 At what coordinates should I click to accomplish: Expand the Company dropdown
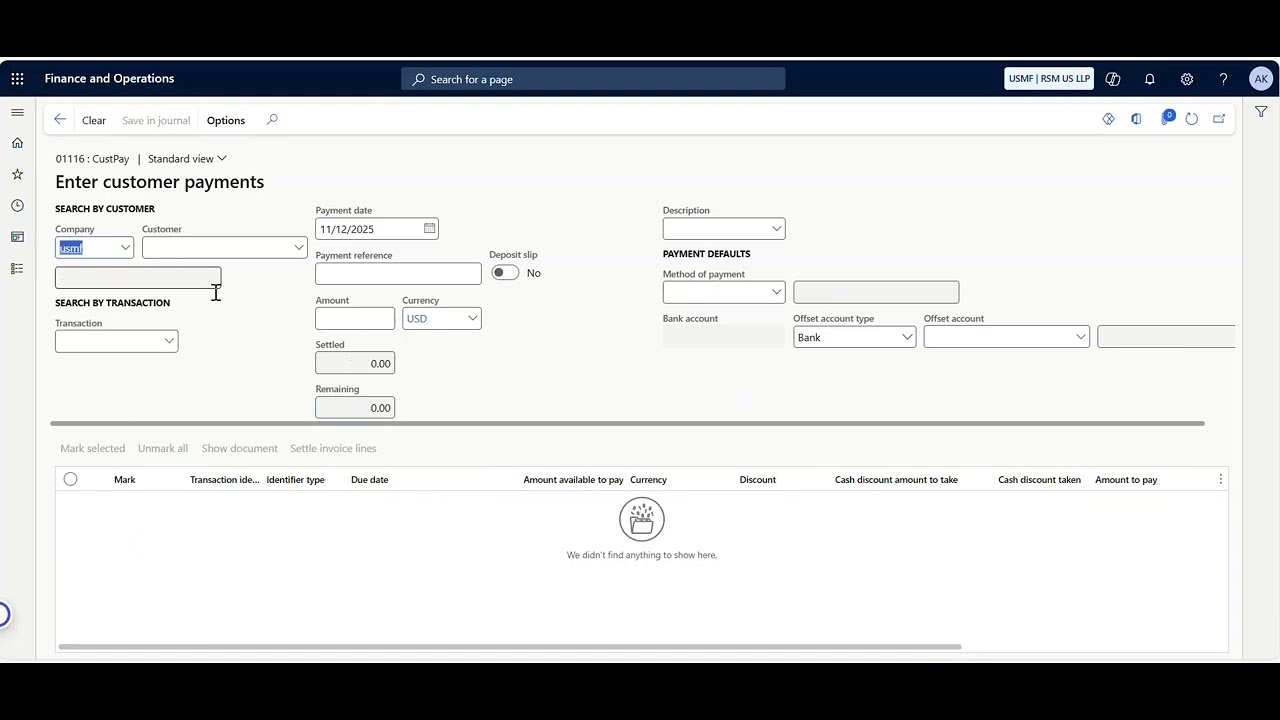pos(125,248)
